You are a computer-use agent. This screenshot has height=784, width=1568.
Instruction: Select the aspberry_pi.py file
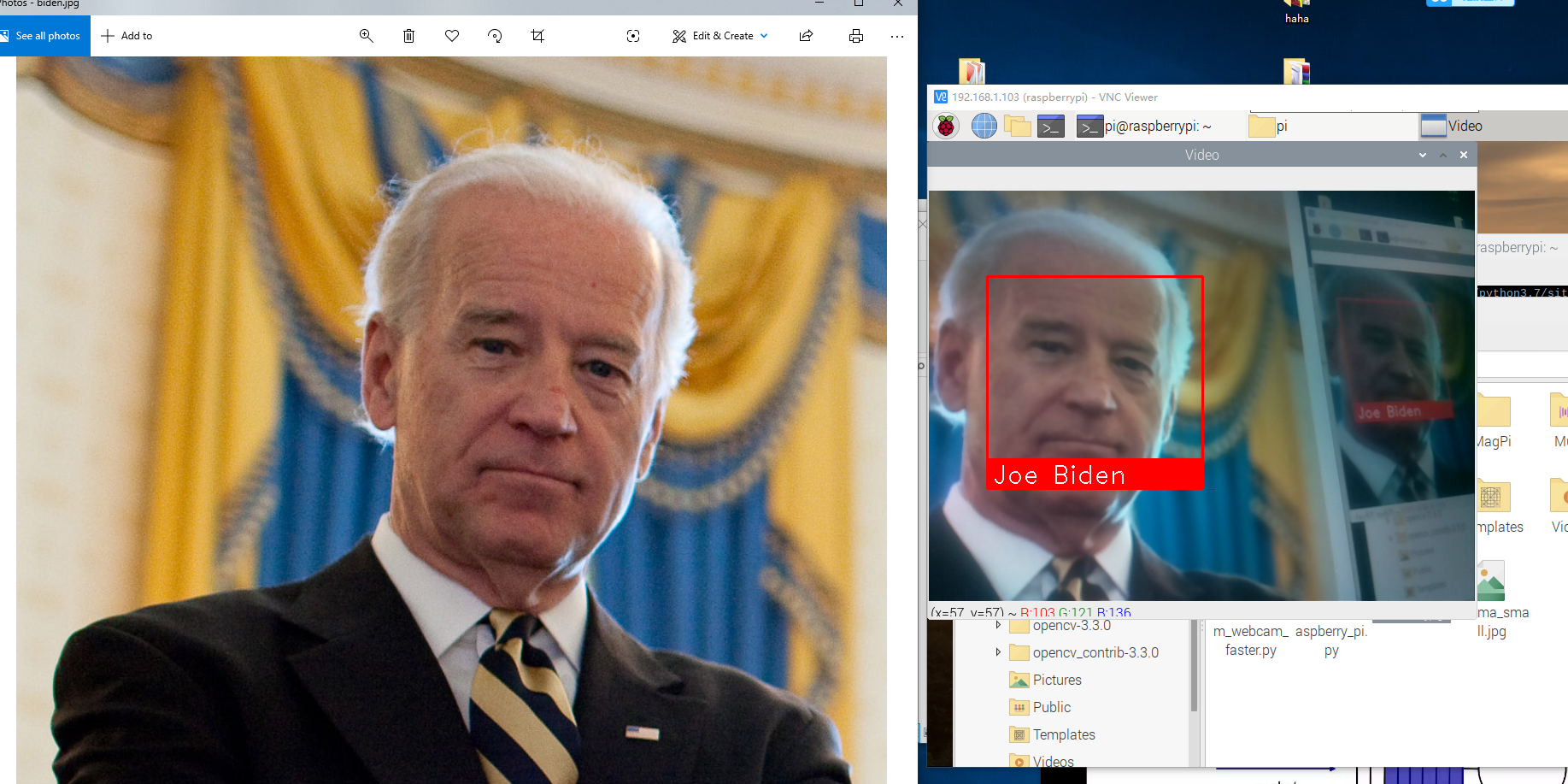(1331, 640)
